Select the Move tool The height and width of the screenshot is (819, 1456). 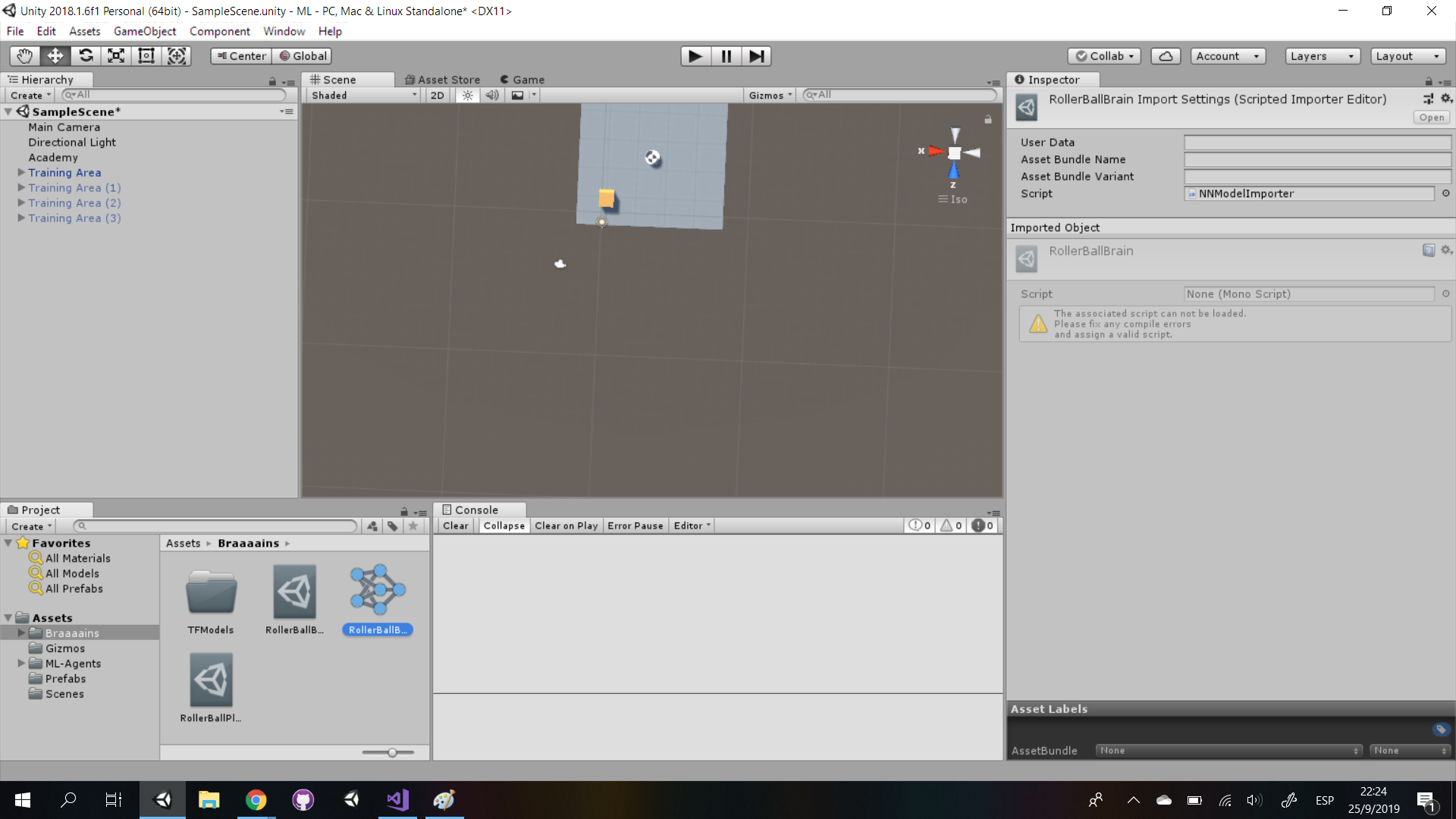[x=55, y=55]
